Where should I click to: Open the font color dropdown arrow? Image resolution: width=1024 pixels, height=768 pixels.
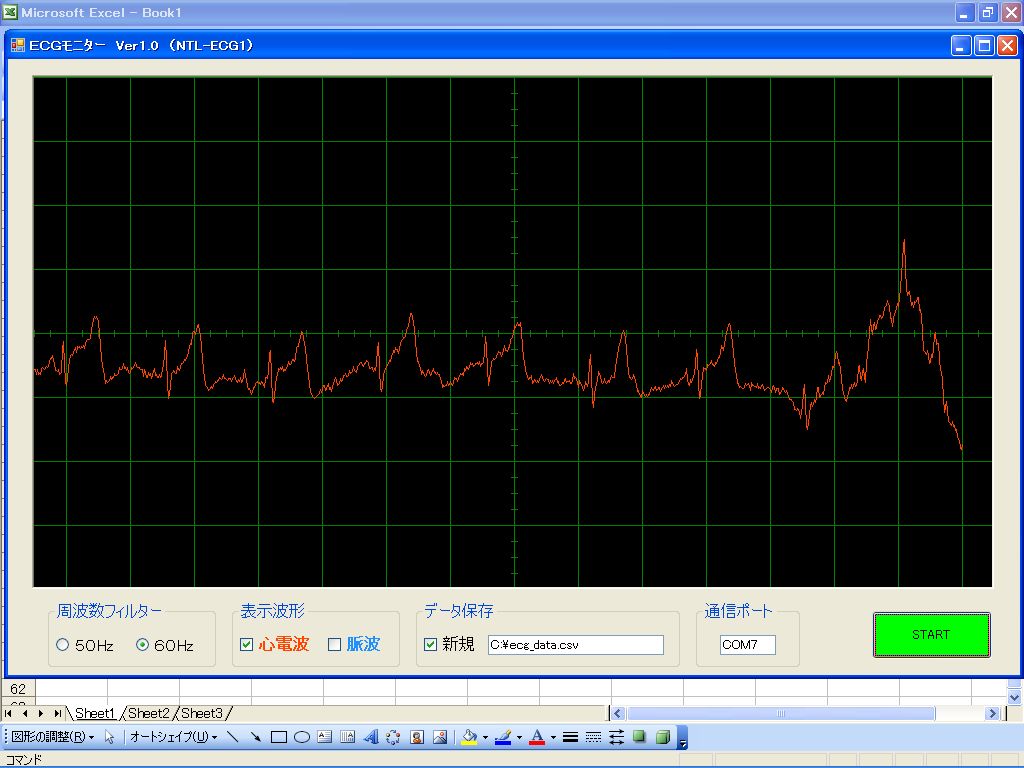tap(553, 737)
